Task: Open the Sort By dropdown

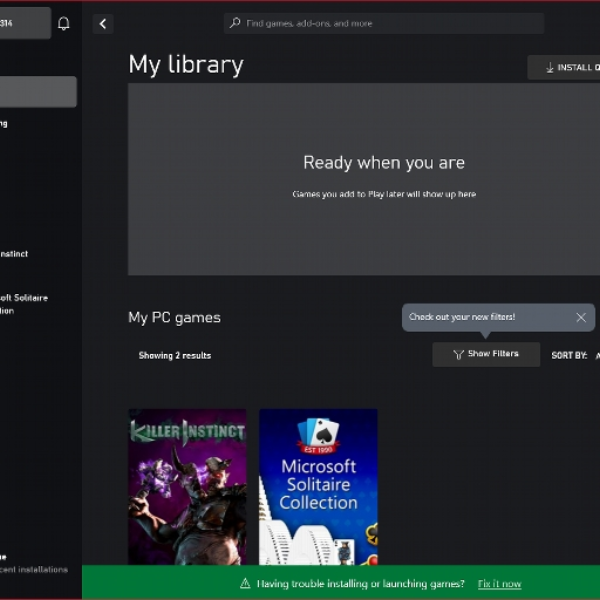Action: [575, 355]
